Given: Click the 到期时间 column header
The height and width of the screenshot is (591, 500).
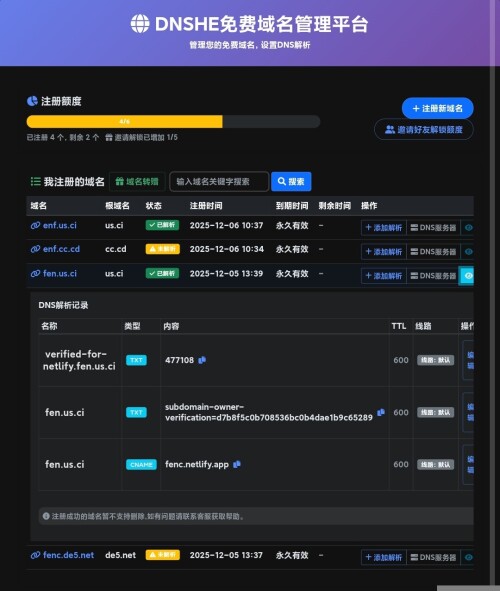Looking at the screenshot, I should point(292,206).
